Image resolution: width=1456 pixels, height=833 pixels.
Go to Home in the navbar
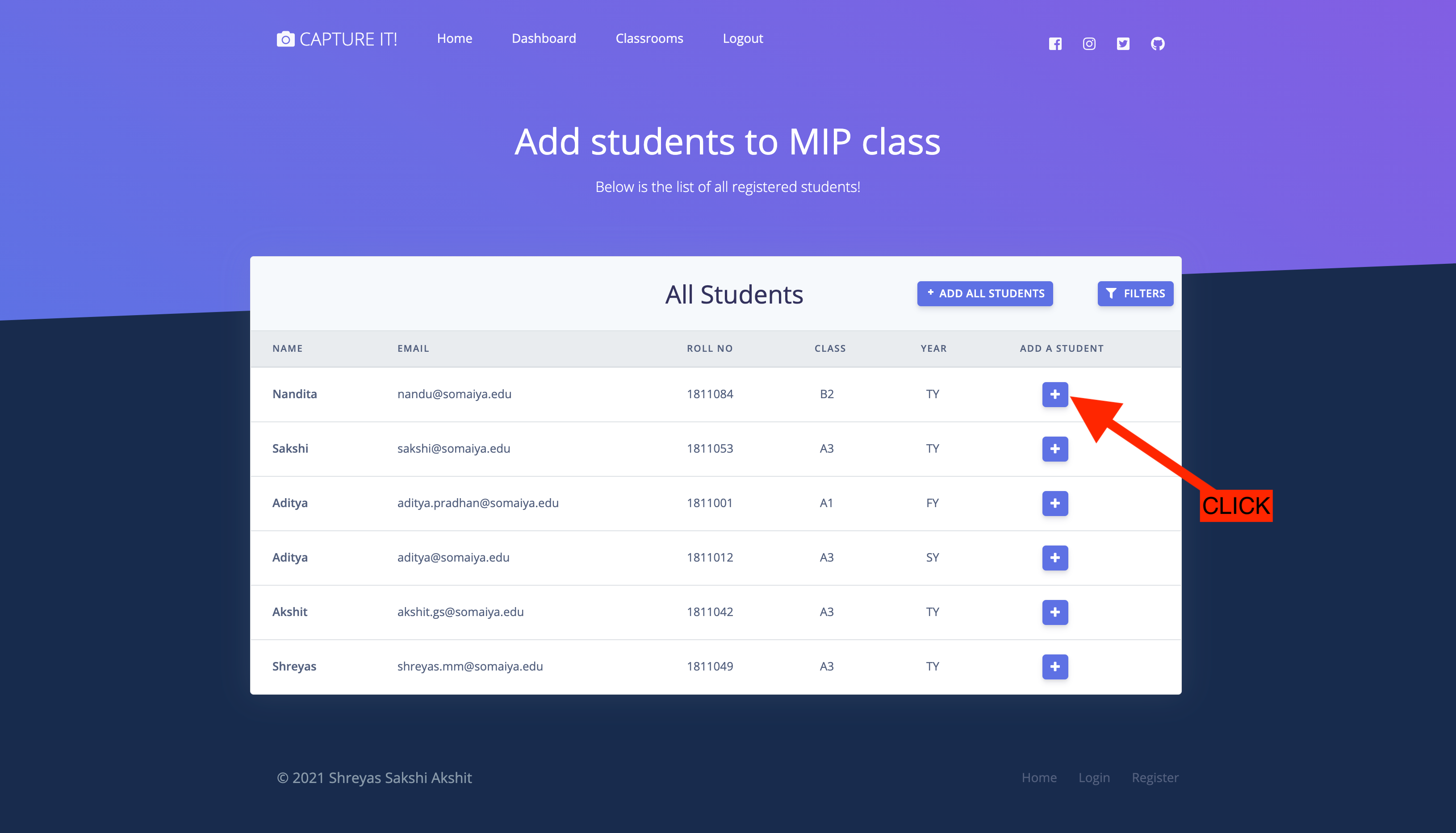pyautogui.click(x=454, y=38)
